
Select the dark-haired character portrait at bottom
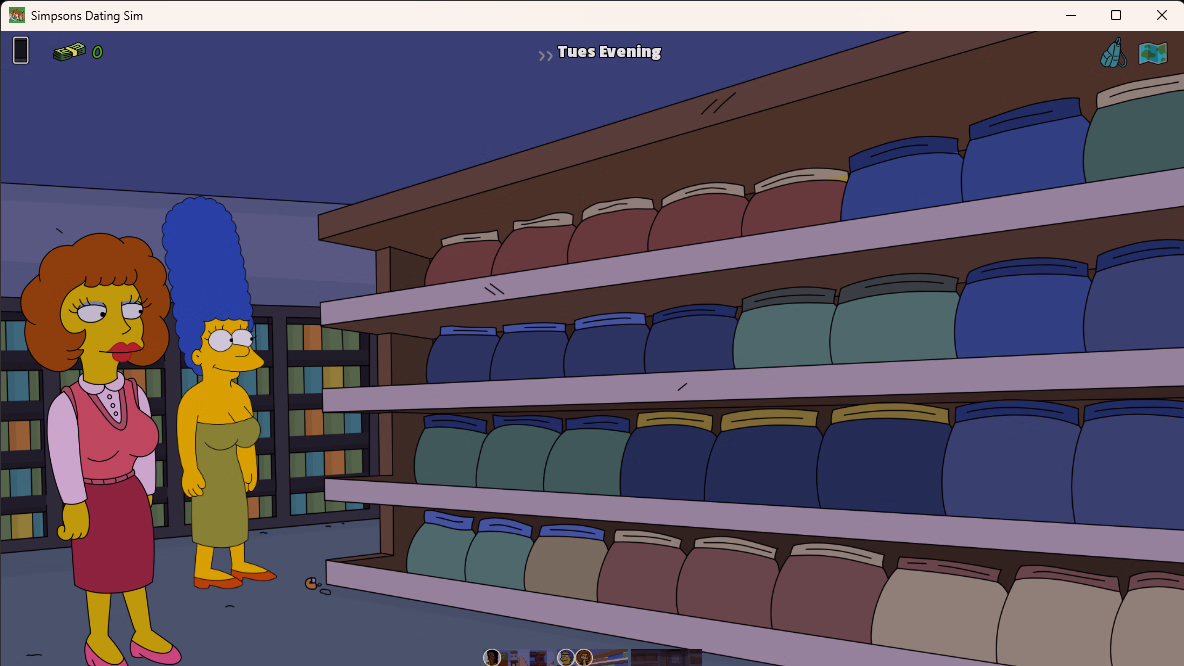492,657
